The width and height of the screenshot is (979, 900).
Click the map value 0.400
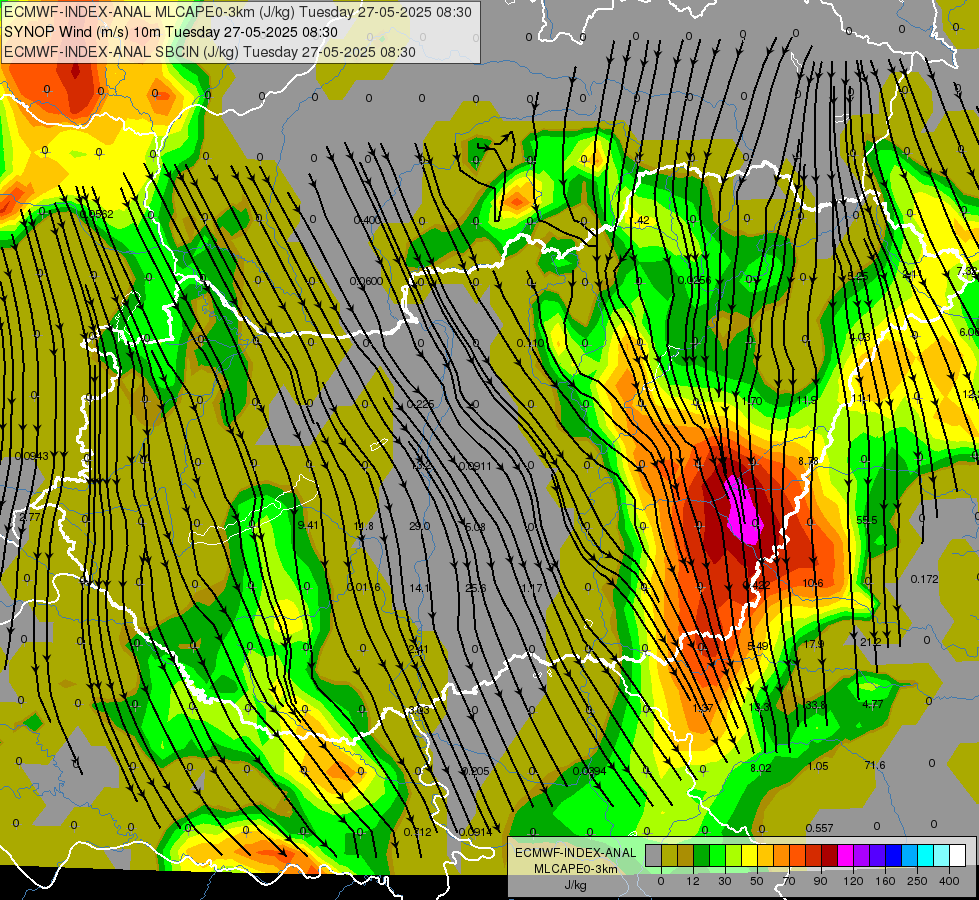click(367, 220)
